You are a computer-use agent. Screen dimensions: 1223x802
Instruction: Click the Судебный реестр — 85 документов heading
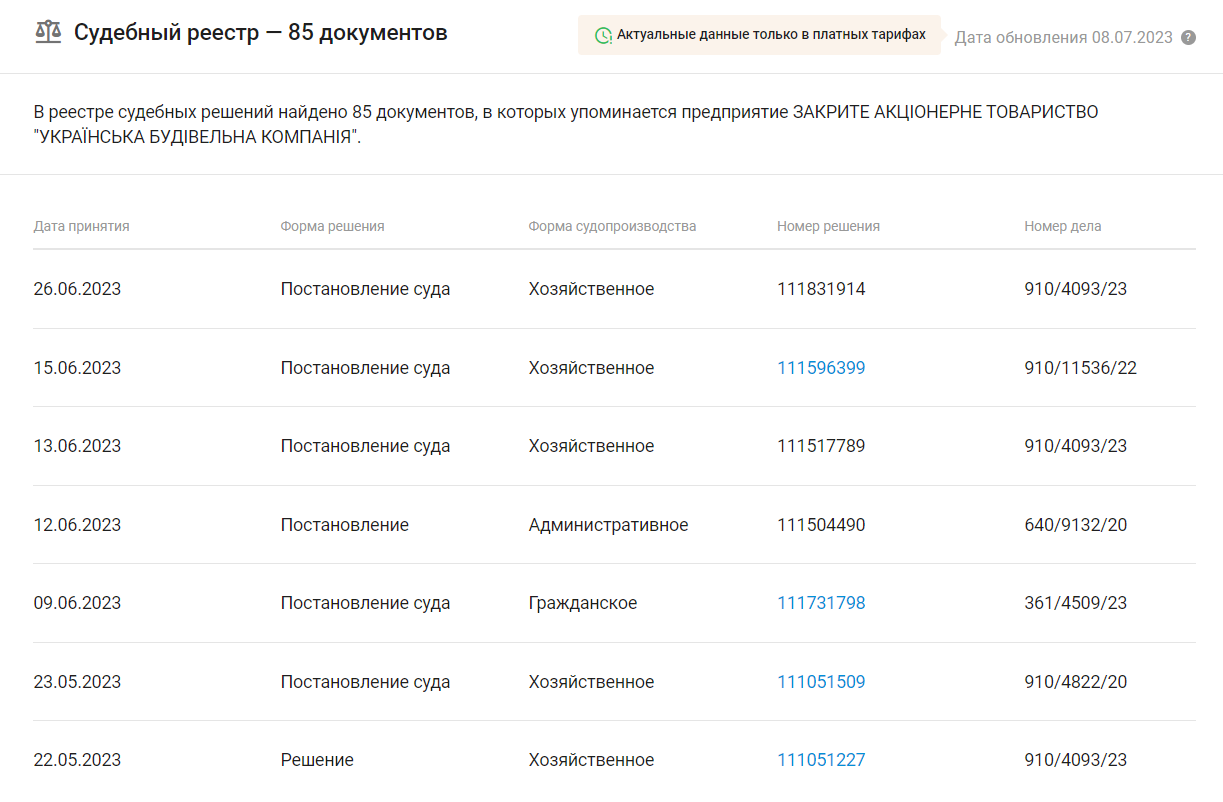pos(261,33)
